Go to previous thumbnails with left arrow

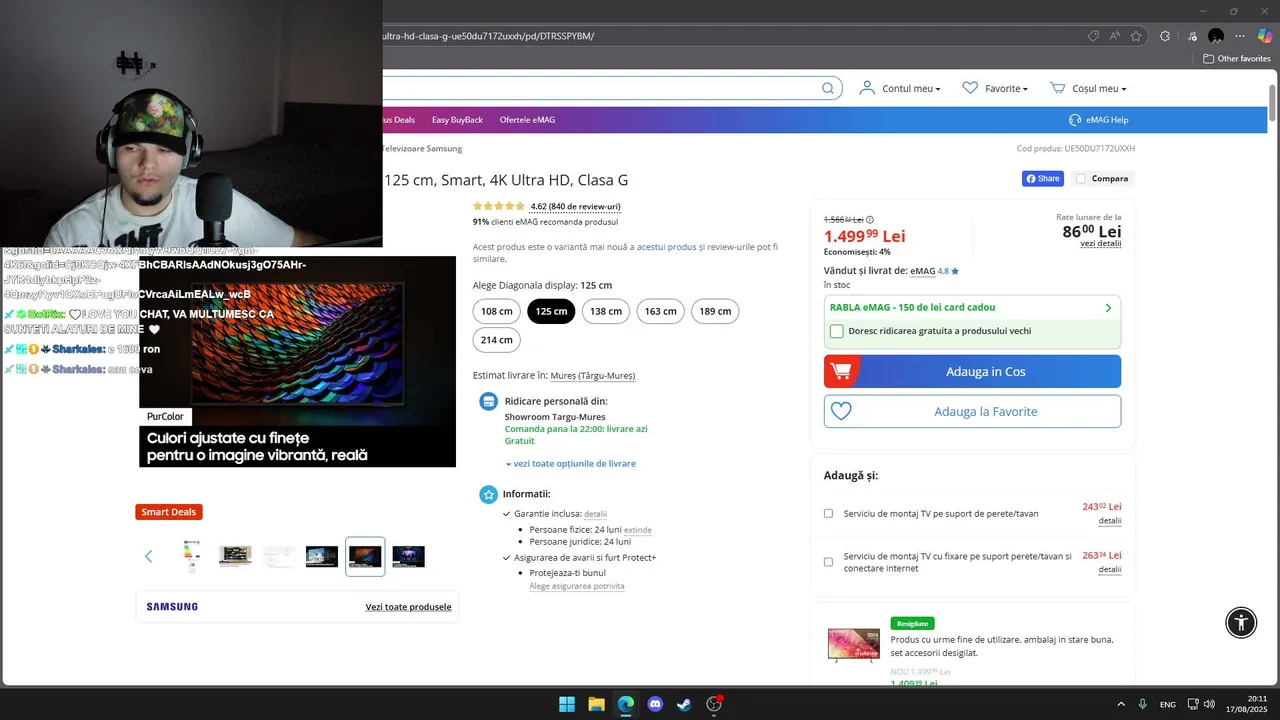148,556
